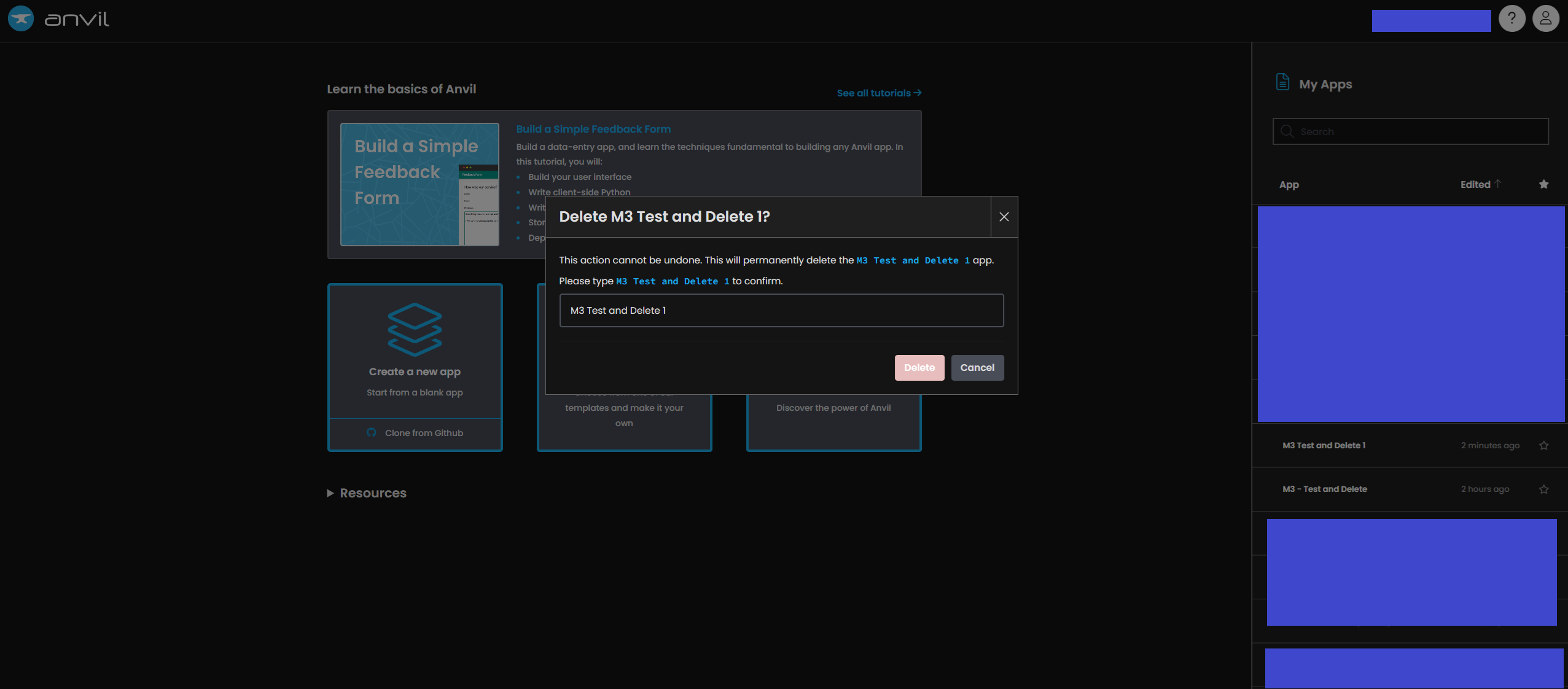Click Clone from Github link

pos(424,433)
